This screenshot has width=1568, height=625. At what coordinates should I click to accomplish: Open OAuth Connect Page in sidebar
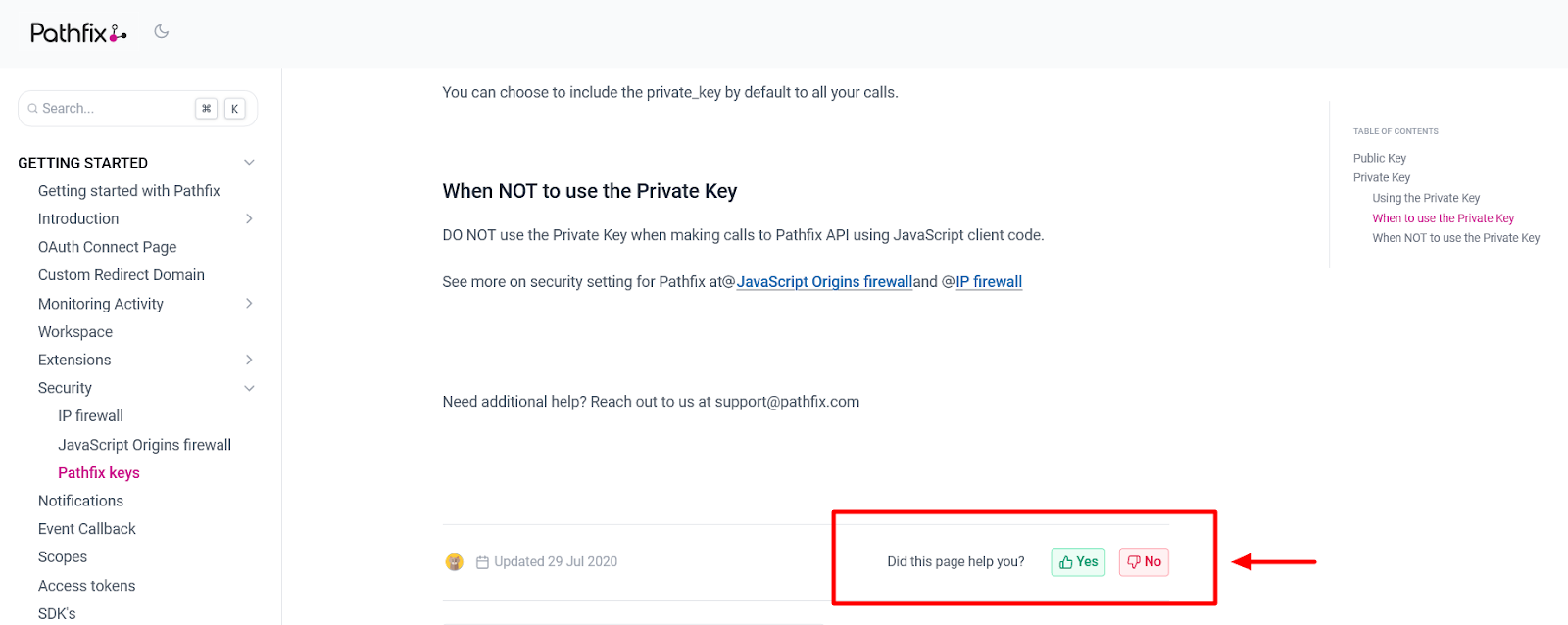107,247
